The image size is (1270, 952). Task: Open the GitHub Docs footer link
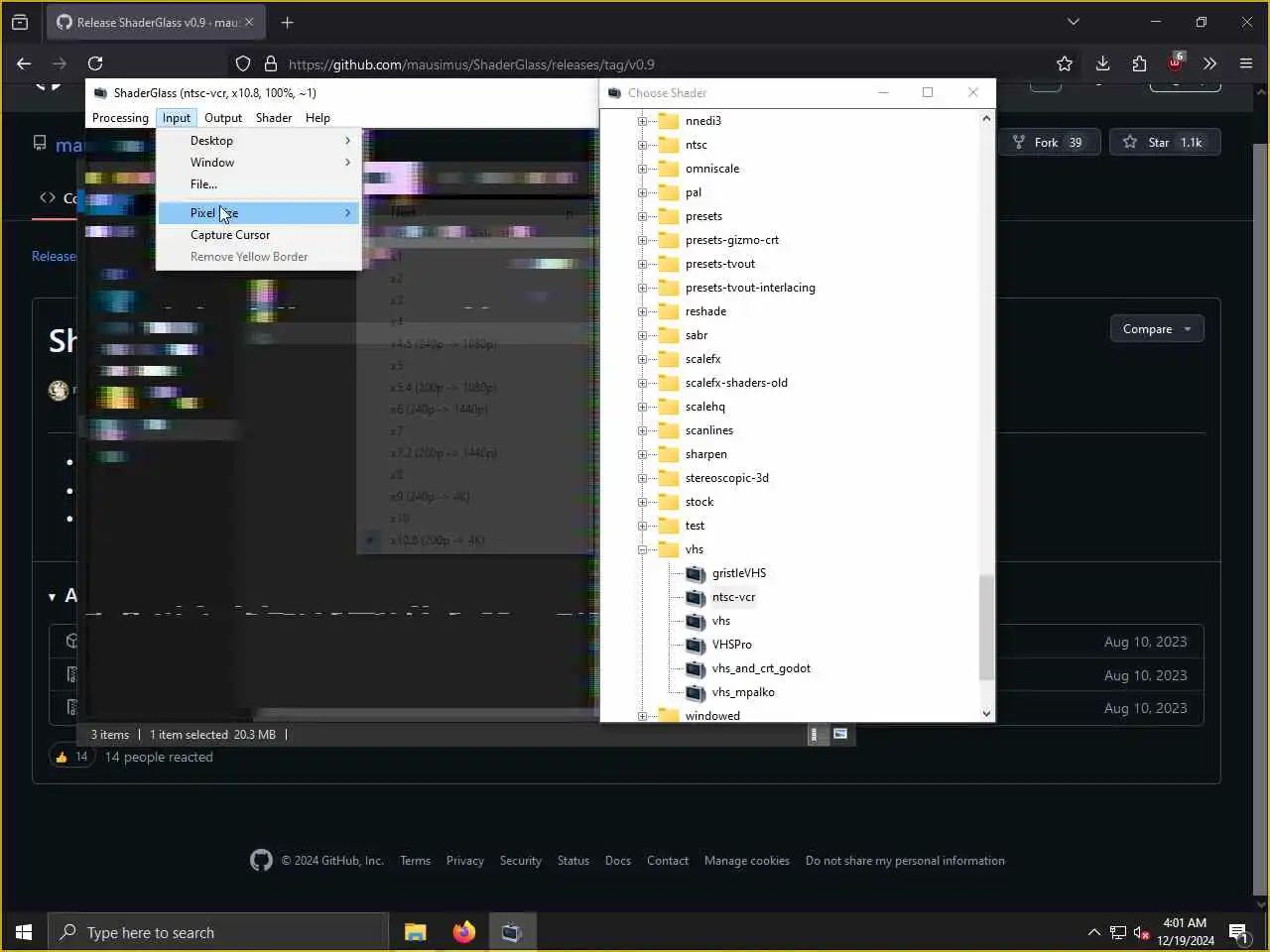coord(618,861)
